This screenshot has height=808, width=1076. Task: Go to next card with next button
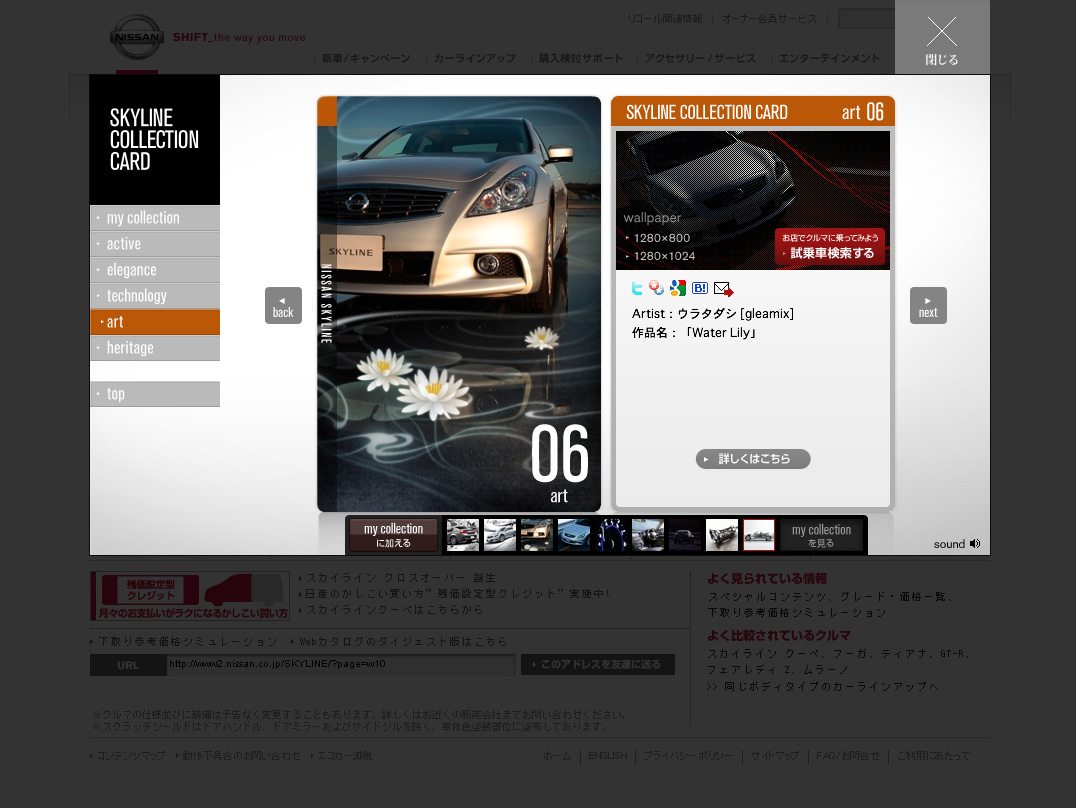928,305
